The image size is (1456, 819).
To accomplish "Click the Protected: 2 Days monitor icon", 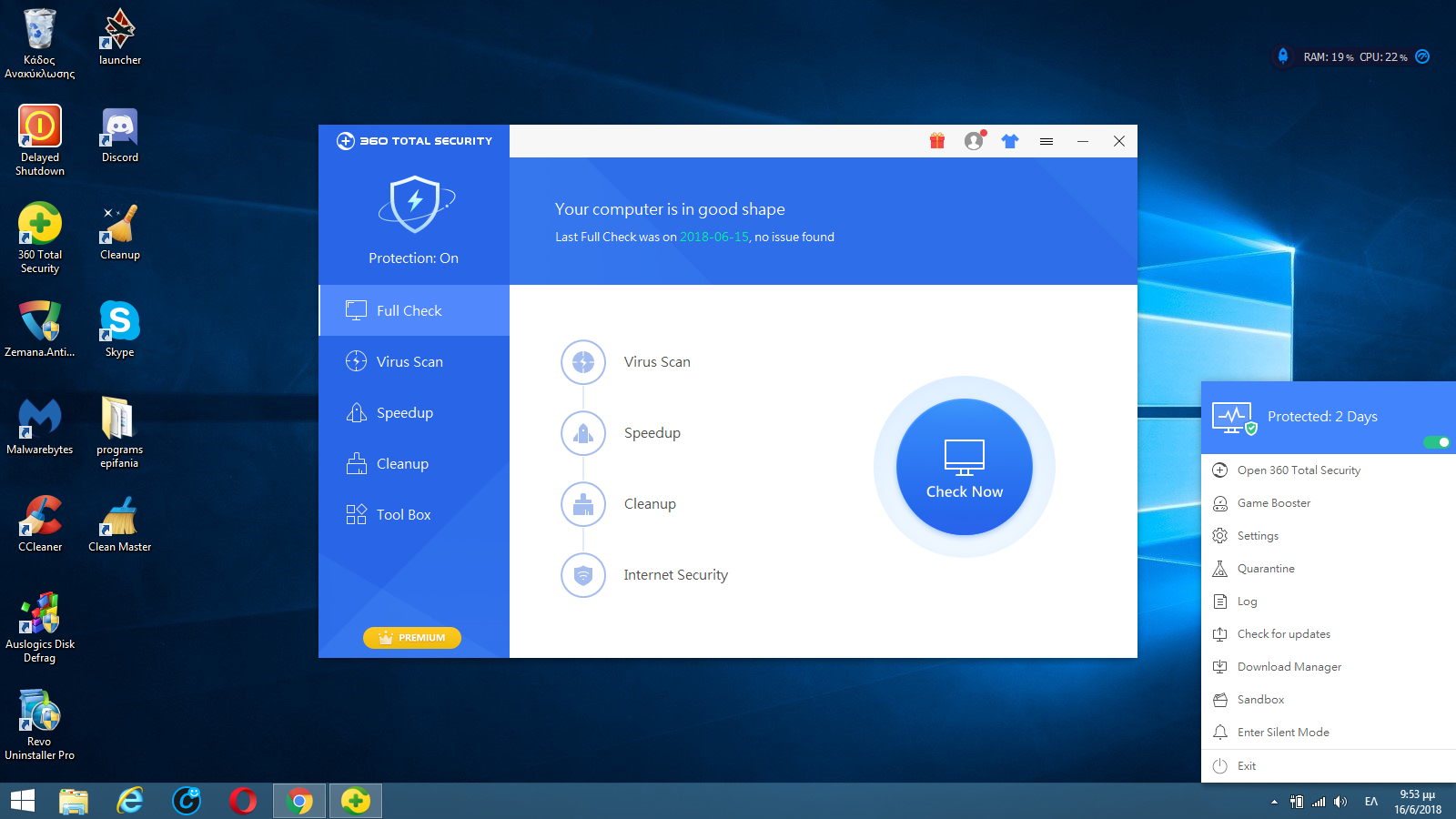I will pyautogui.click(x=1234, y=418).
